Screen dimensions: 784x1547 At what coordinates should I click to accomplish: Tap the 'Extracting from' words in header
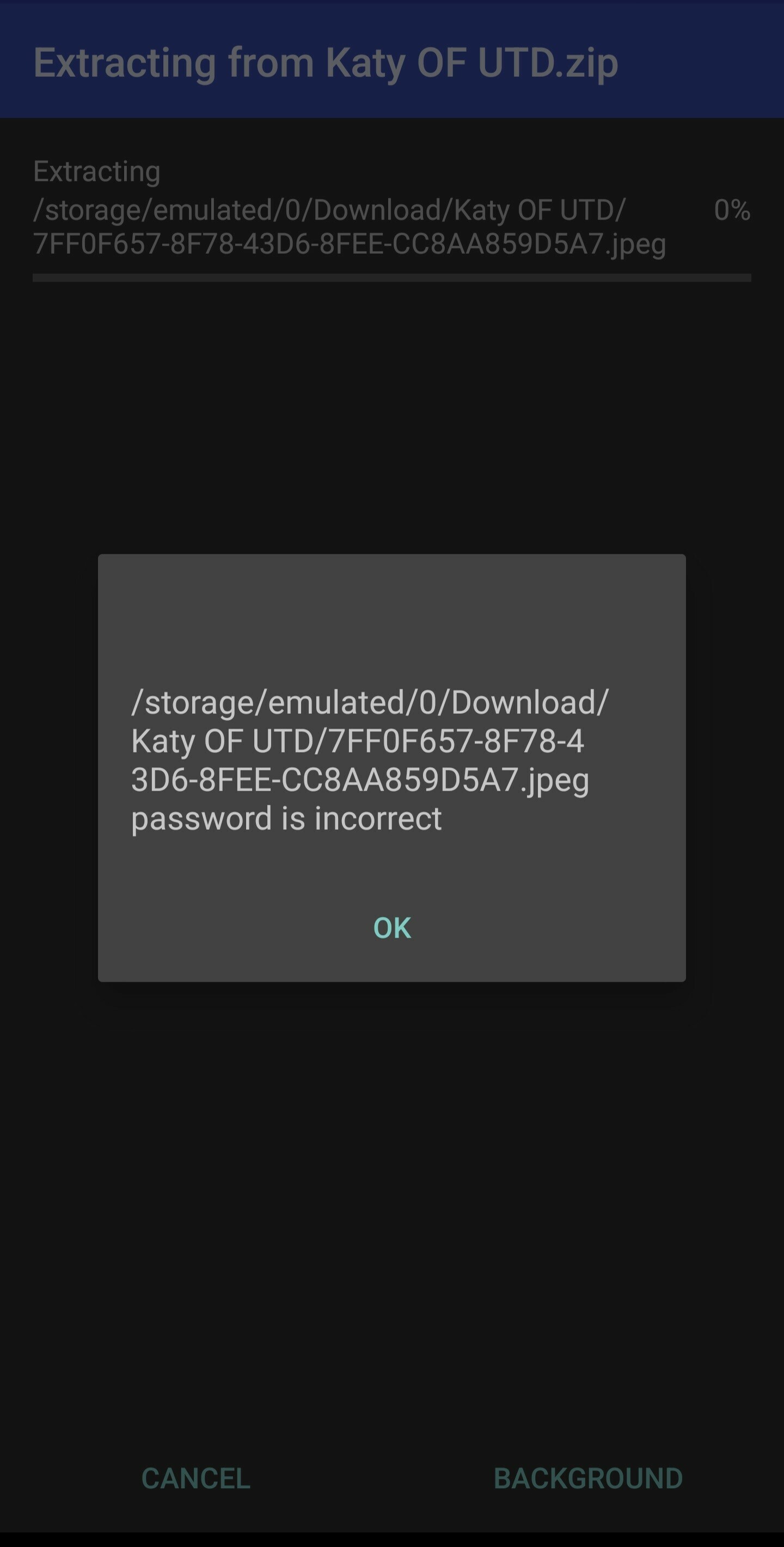coord(174,62)
